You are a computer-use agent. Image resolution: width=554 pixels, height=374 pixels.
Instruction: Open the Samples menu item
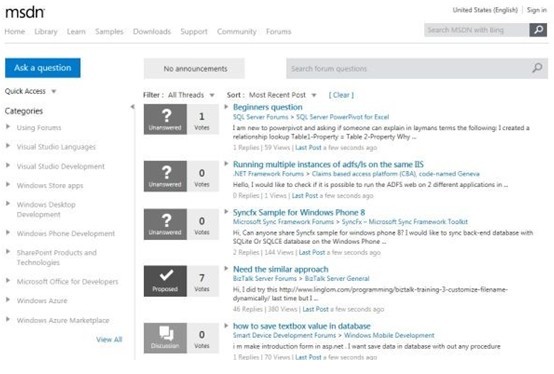(x=109, y=31)
